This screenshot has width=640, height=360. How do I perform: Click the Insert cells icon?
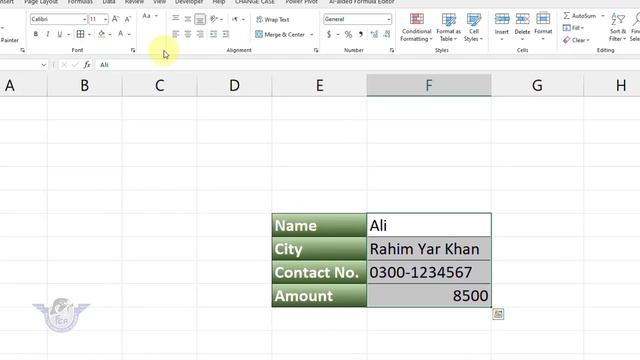click(502, 19)
